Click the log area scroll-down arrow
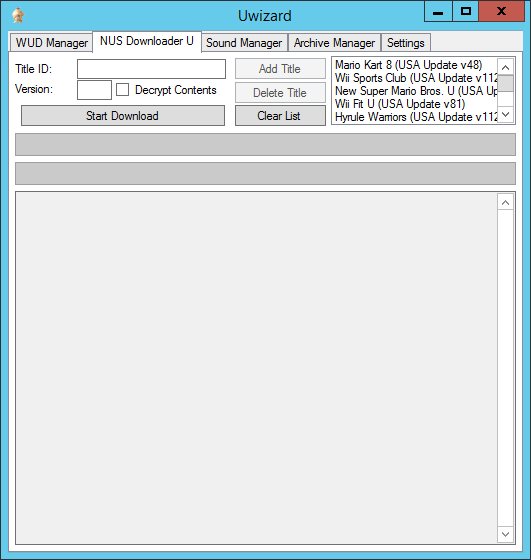531x560 pixels. click(505, 534)
